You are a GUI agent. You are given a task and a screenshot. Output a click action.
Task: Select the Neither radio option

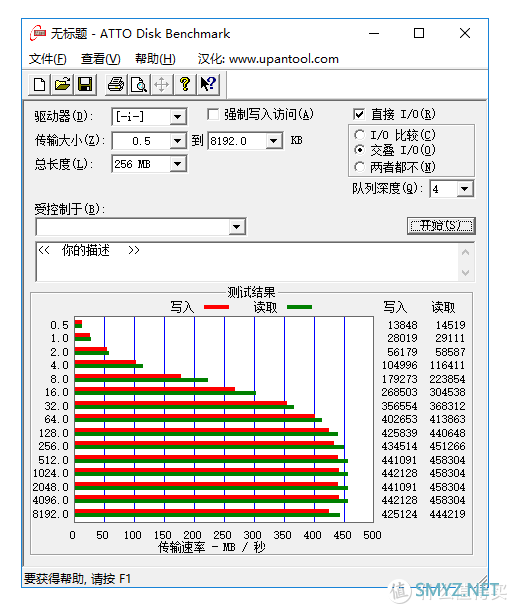point(359,167)
